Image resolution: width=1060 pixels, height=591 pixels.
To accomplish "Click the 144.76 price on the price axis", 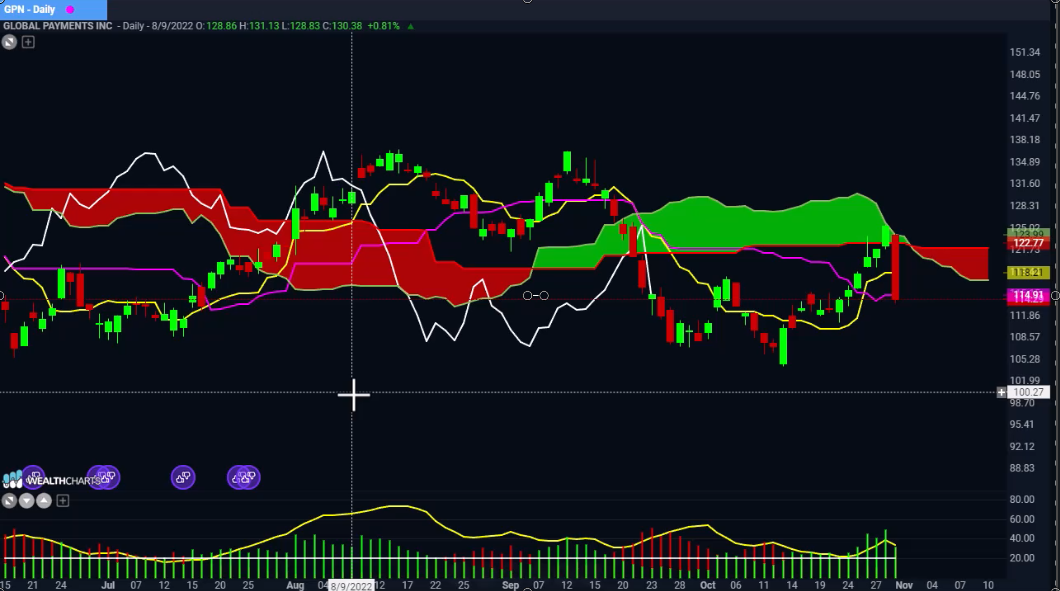I will [1025, 96].
